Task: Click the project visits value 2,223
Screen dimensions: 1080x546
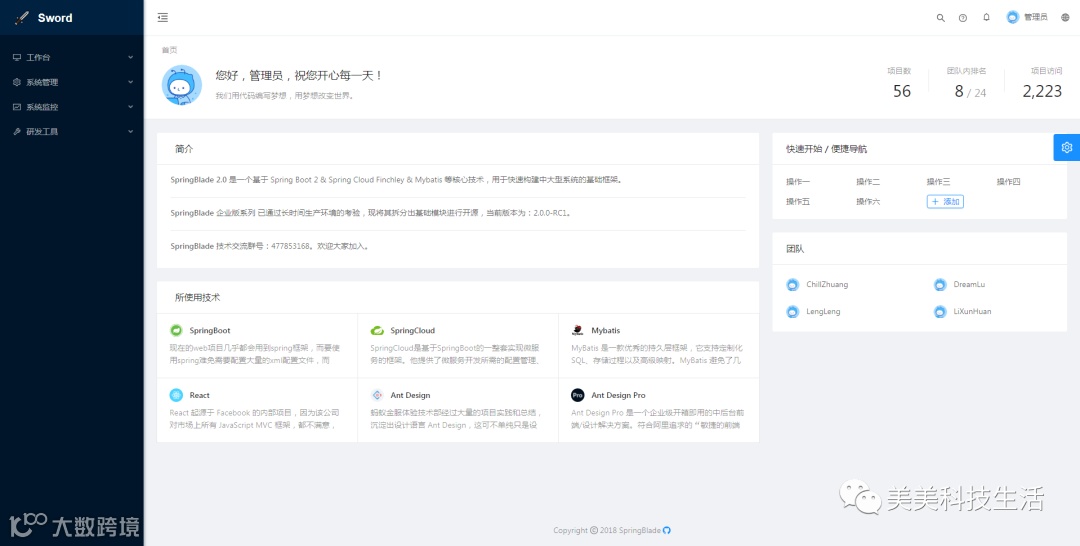Action: click(1042, 91)
